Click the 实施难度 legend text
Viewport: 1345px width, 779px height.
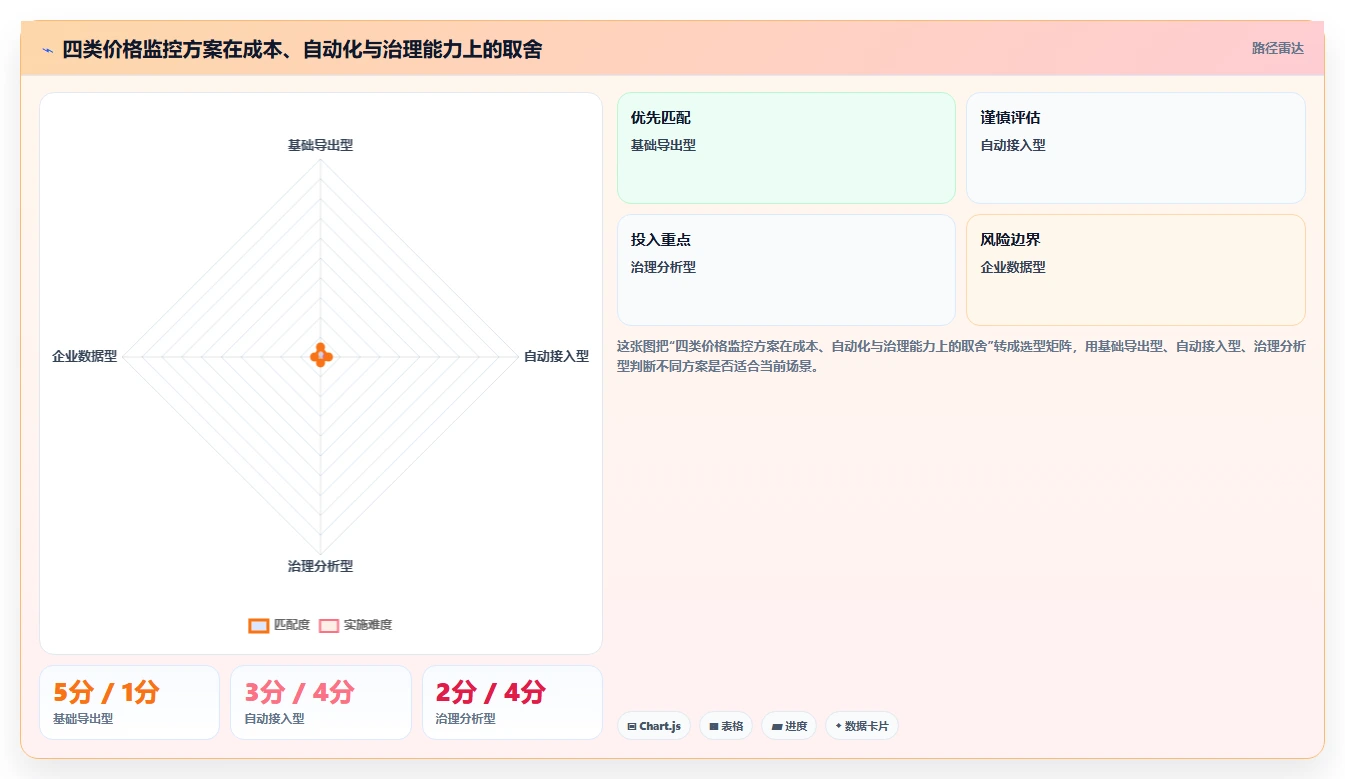(x=368, y=625)
